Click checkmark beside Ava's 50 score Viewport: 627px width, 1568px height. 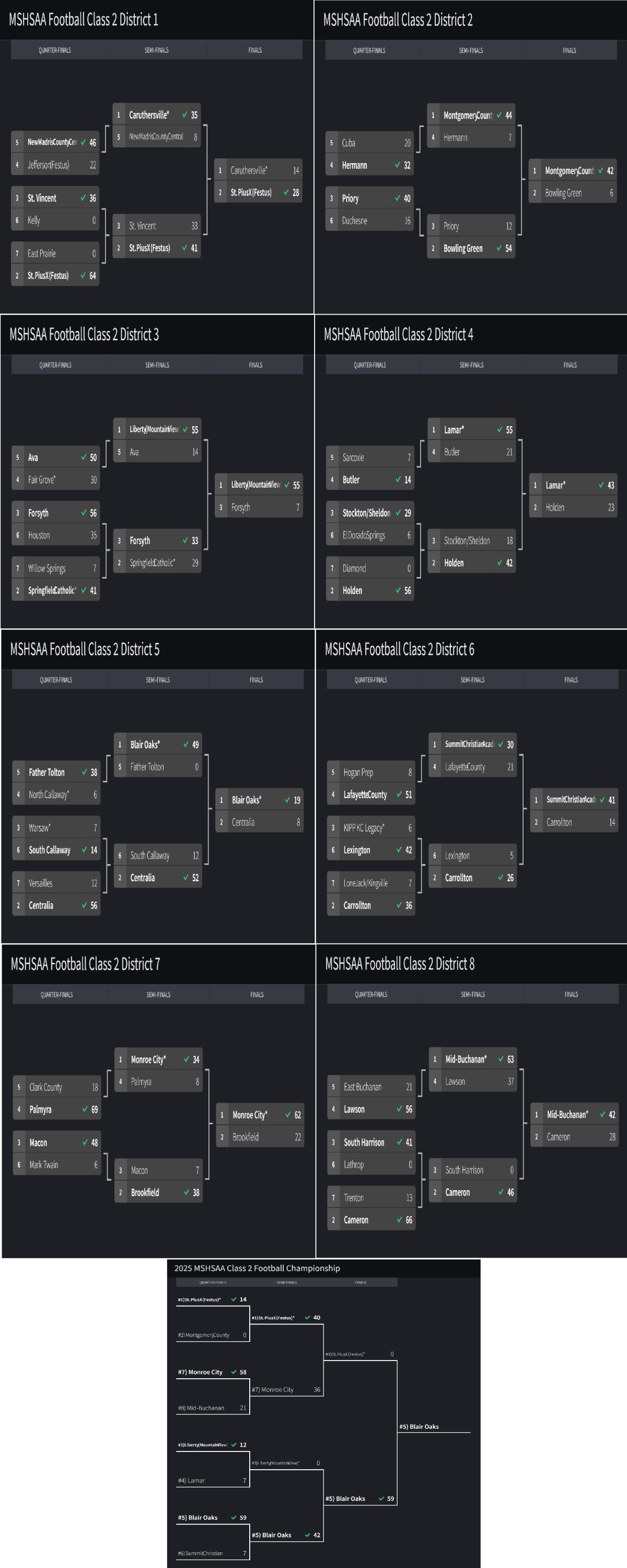click(x=84, y=457)
